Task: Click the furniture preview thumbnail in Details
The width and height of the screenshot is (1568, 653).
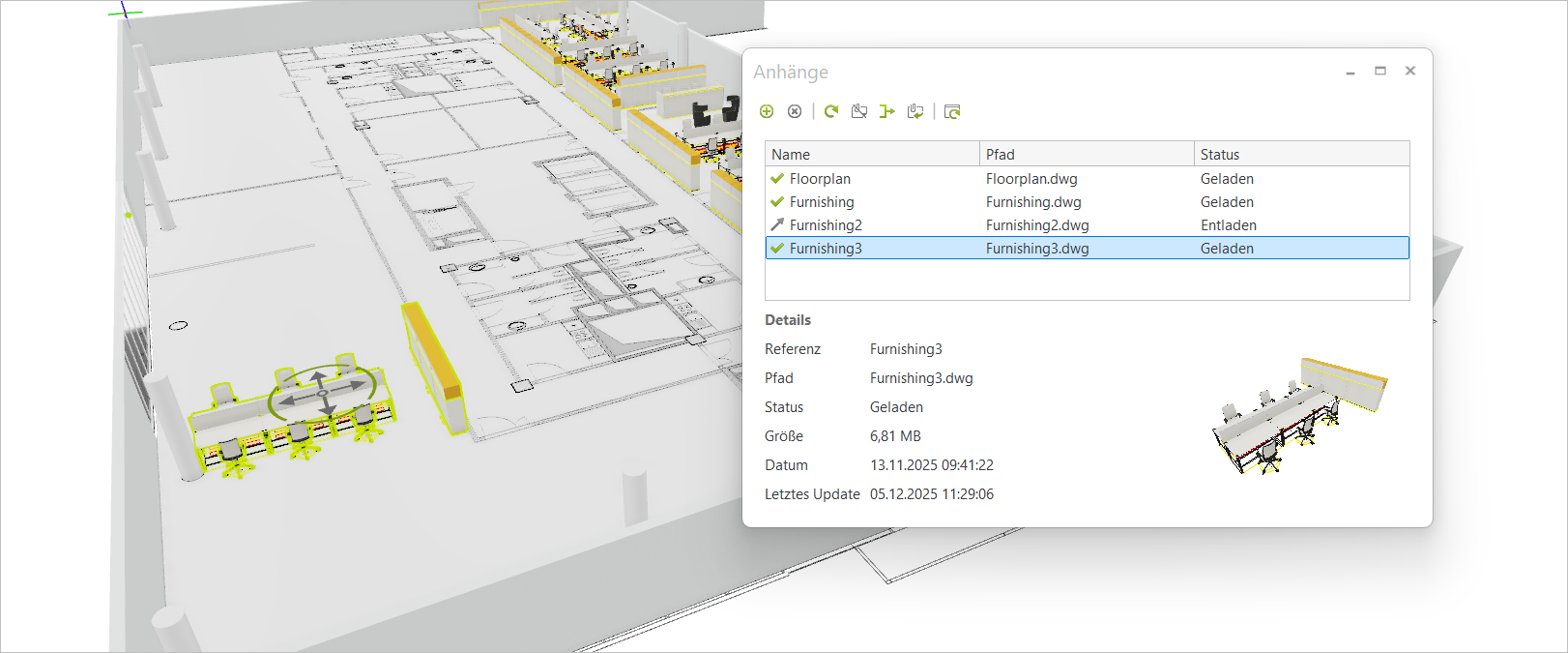Action: click(1300, 416)
